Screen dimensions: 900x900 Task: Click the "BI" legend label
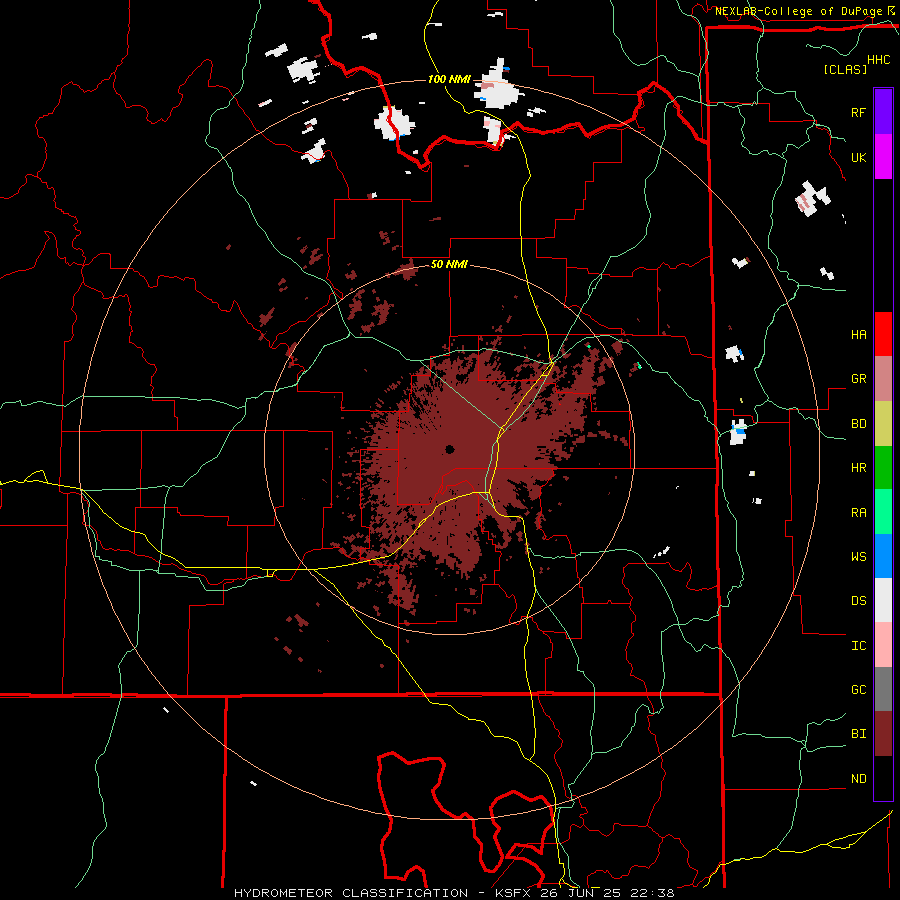(858, 734)
